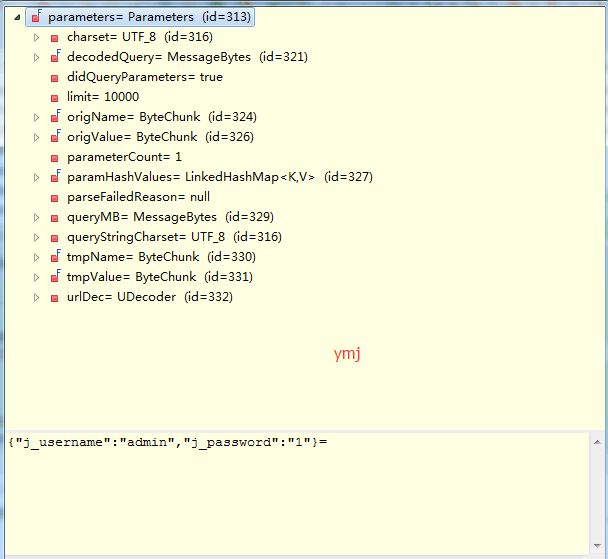The width and height of the screenshot is (608, 559).
Task: Select the origName= ByteChunk (id=324) row
Action: click(x=162, y=117)
